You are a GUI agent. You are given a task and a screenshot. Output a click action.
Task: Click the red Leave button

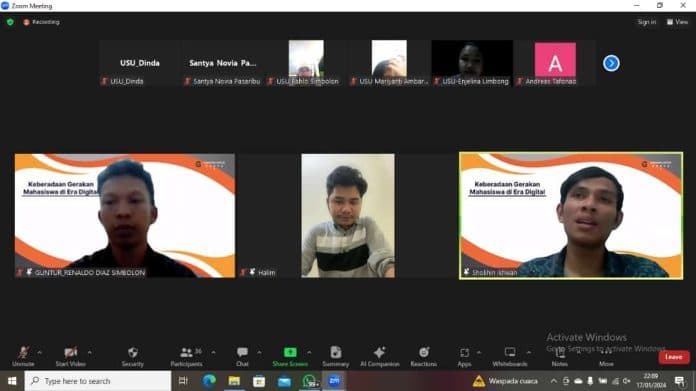point(674,357)
